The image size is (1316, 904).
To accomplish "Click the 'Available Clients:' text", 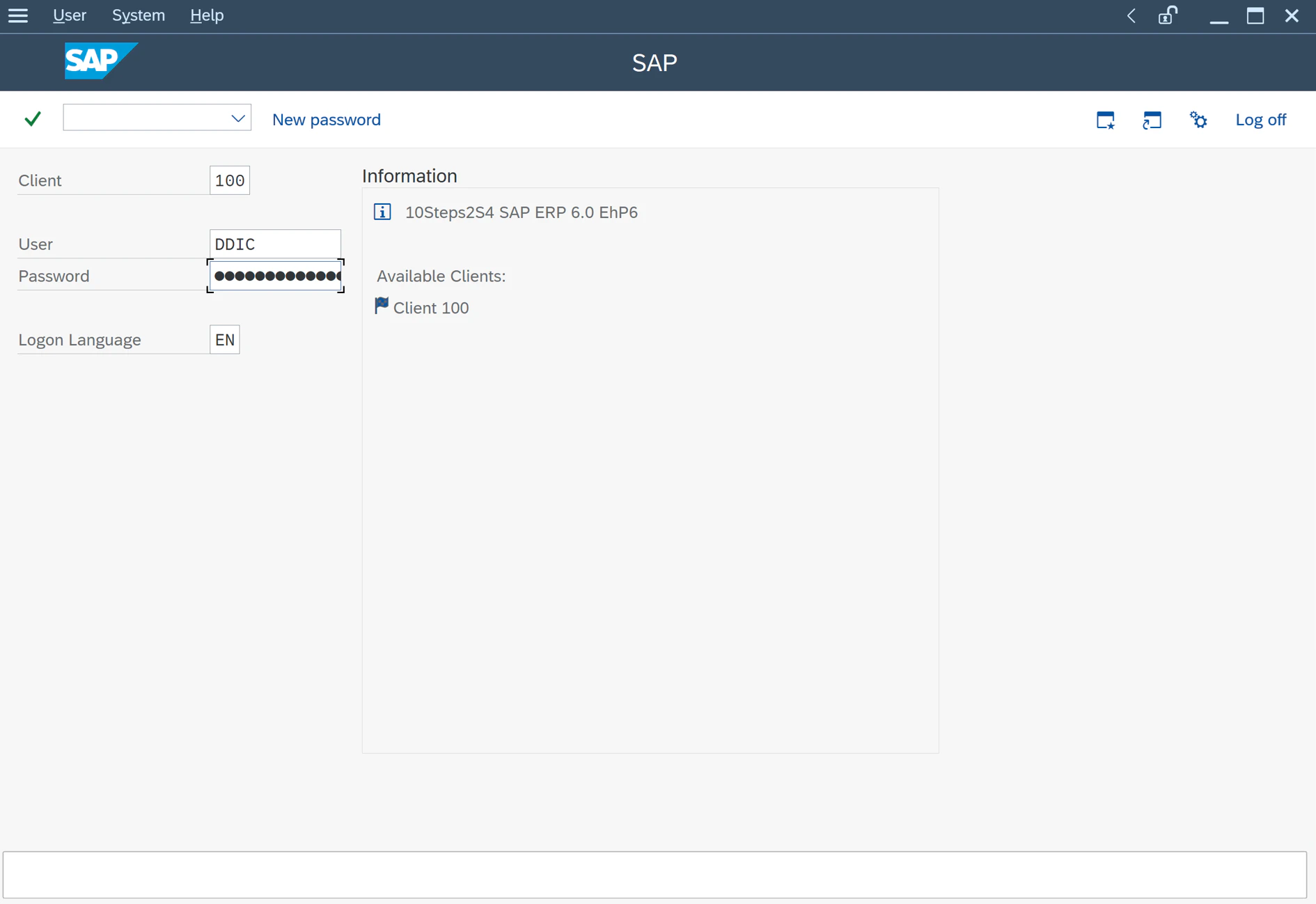I will [441, 276].
